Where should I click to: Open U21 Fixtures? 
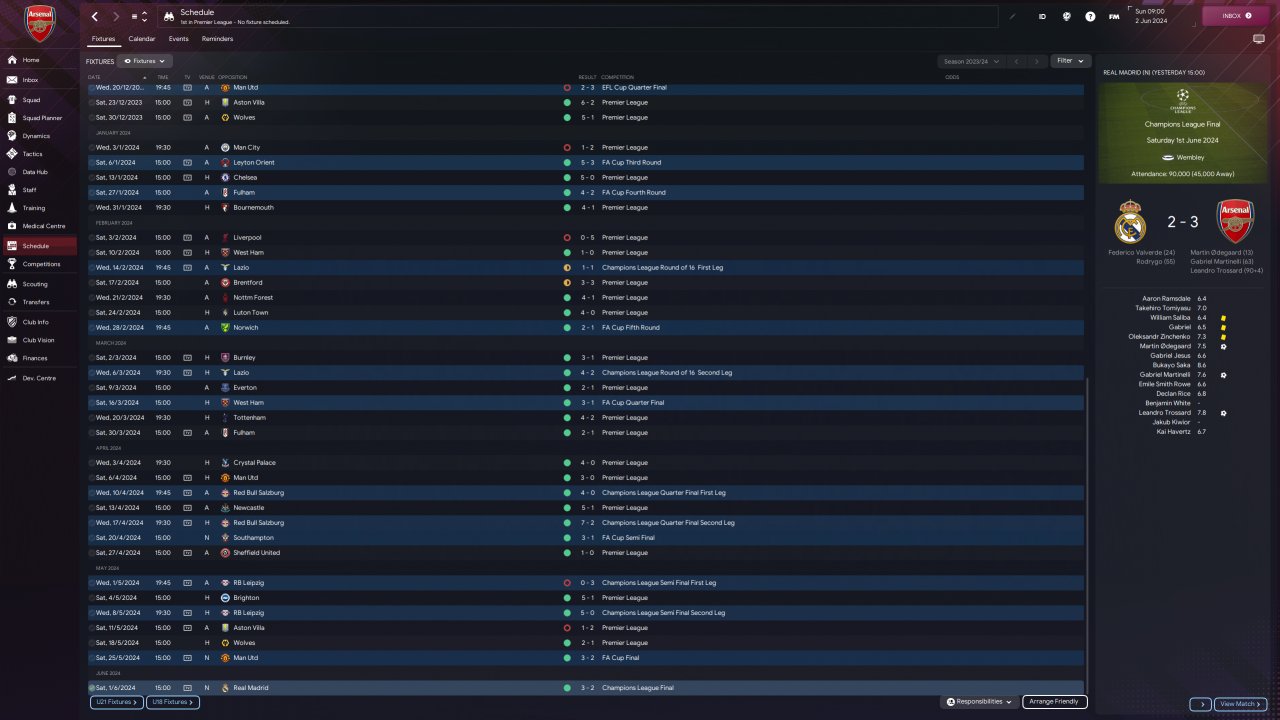coord(116,702)
